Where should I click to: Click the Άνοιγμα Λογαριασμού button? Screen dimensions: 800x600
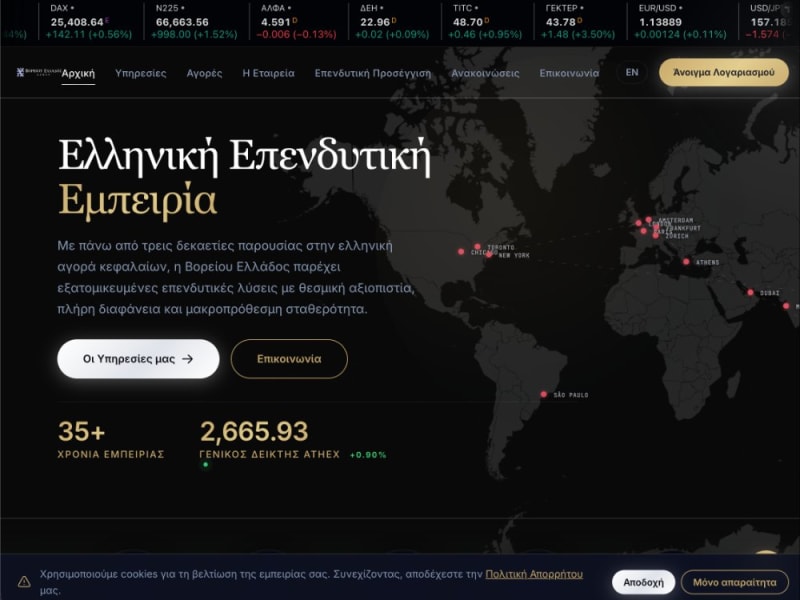click(x=723, y=72)
